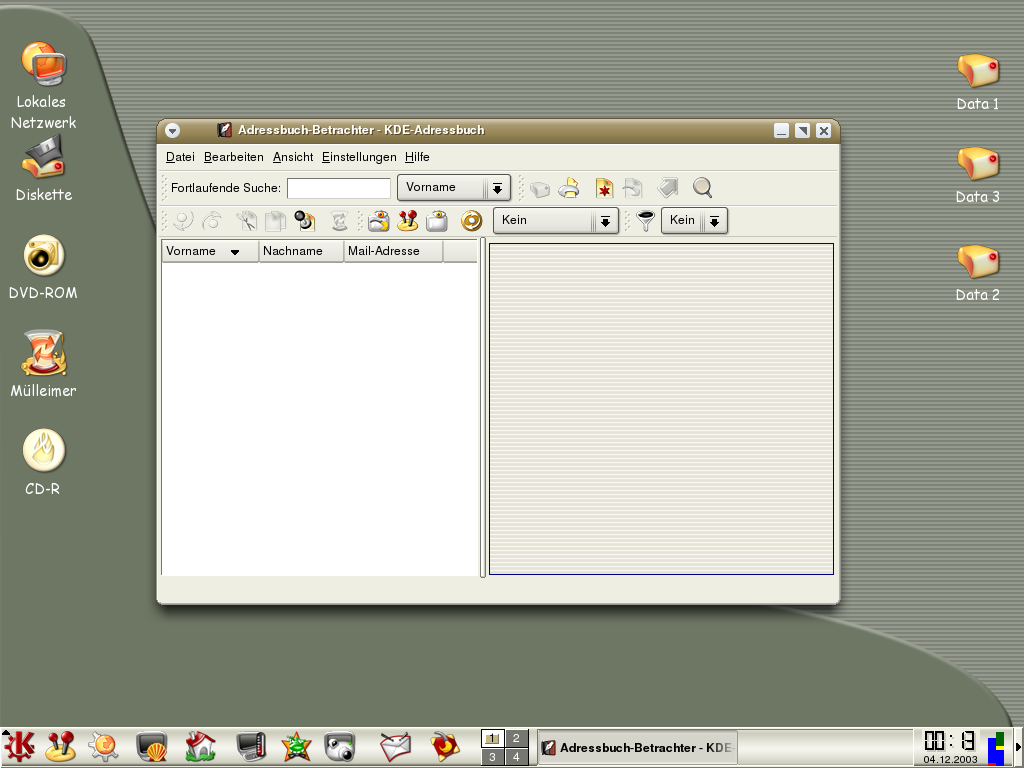
Task: Open the Data 3 drive desktop icon
Action: tap(978, 175)
